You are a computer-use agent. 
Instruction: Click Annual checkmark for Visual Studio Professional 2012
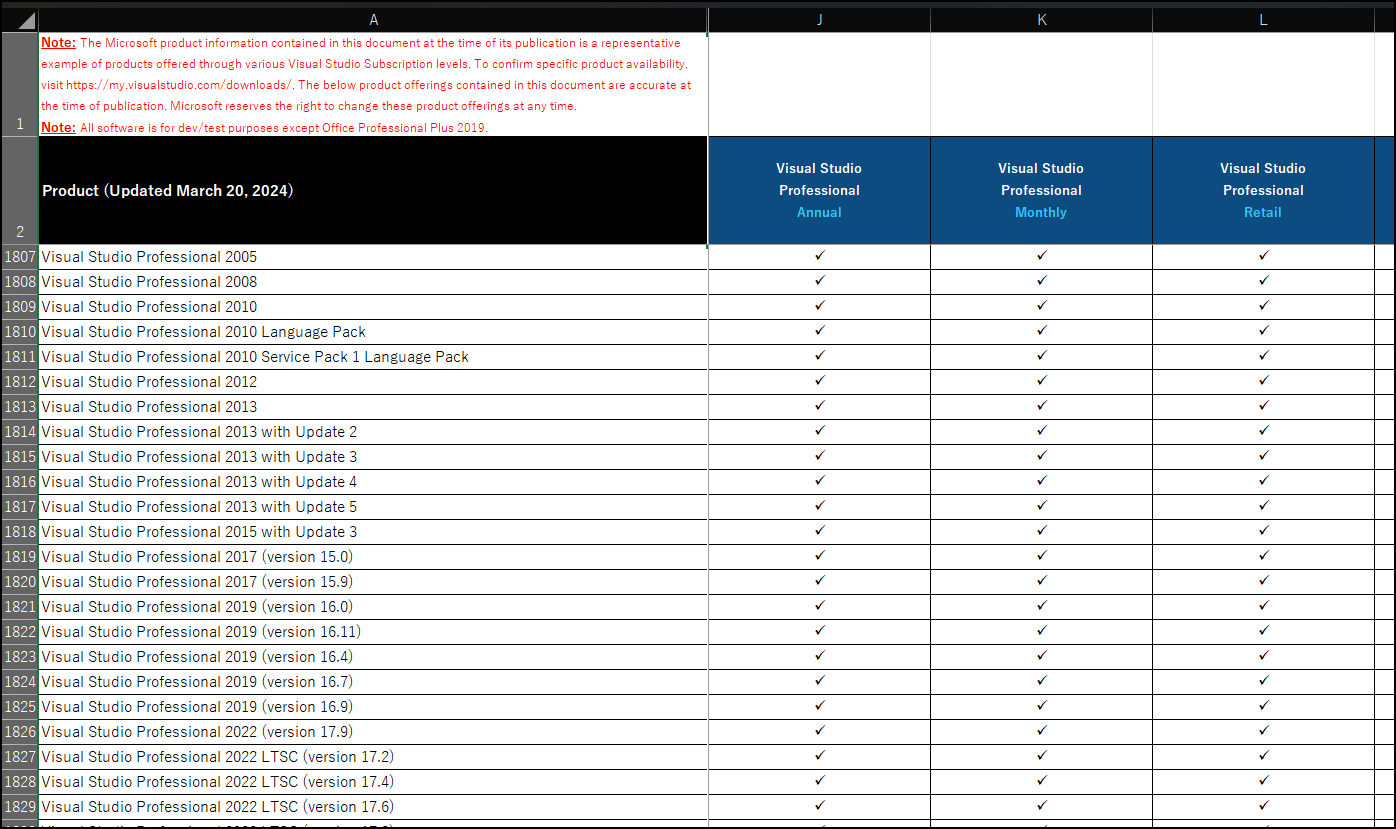click(x=819, y=381)
